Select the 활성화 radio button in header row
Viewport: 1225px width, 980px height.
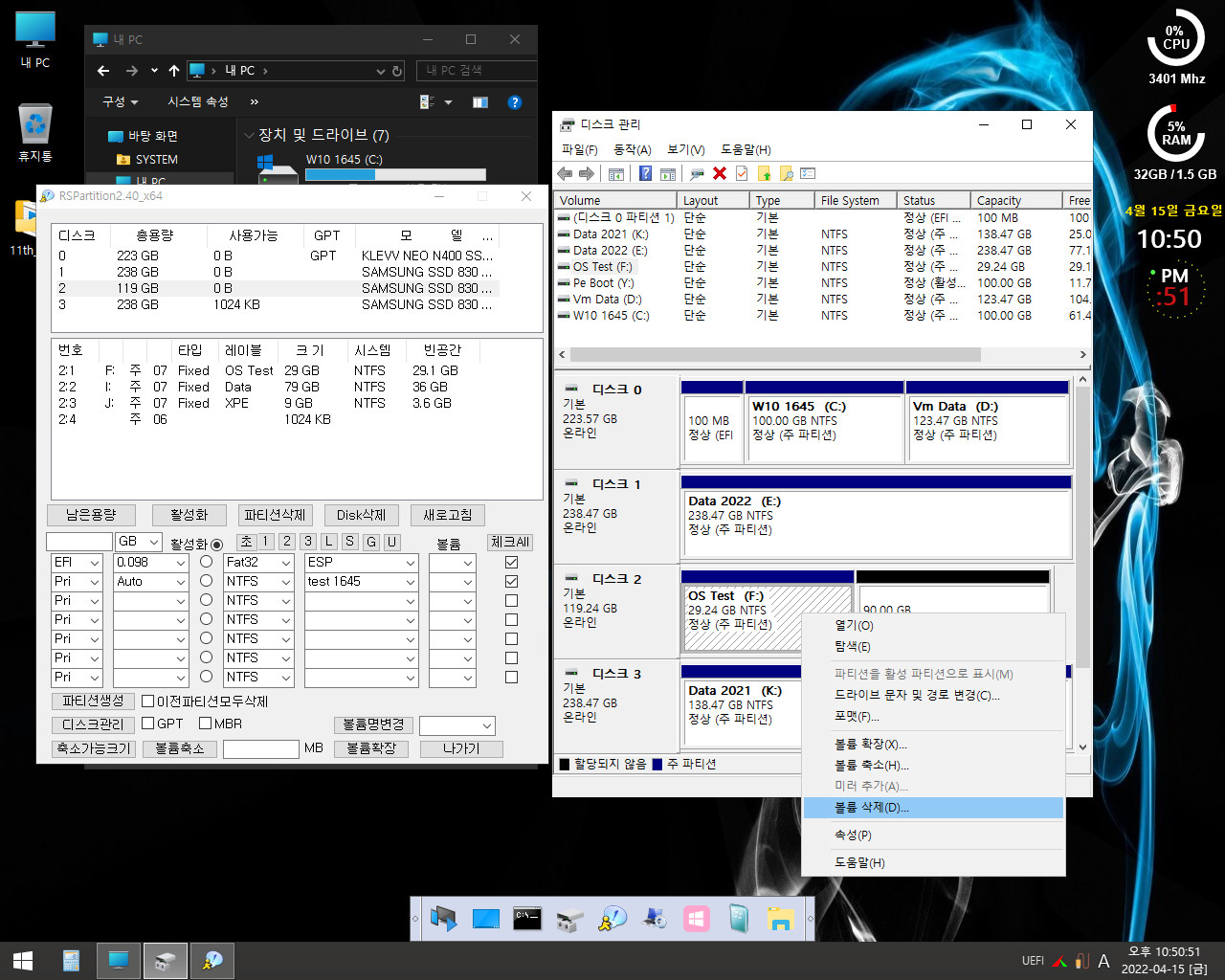point(216,544)
